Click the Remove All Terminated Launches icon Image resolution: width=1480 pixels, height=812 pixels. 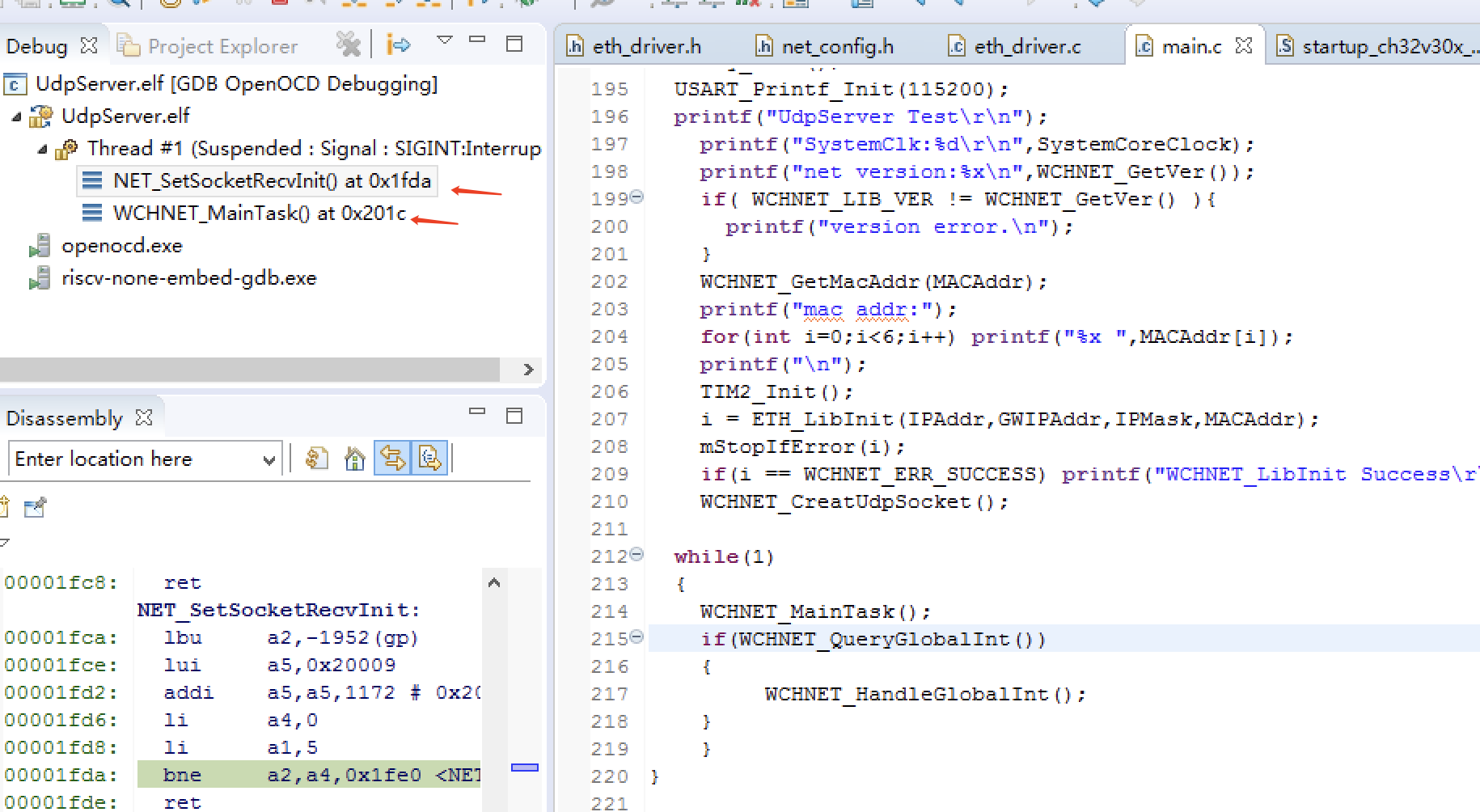coord(348,44)
